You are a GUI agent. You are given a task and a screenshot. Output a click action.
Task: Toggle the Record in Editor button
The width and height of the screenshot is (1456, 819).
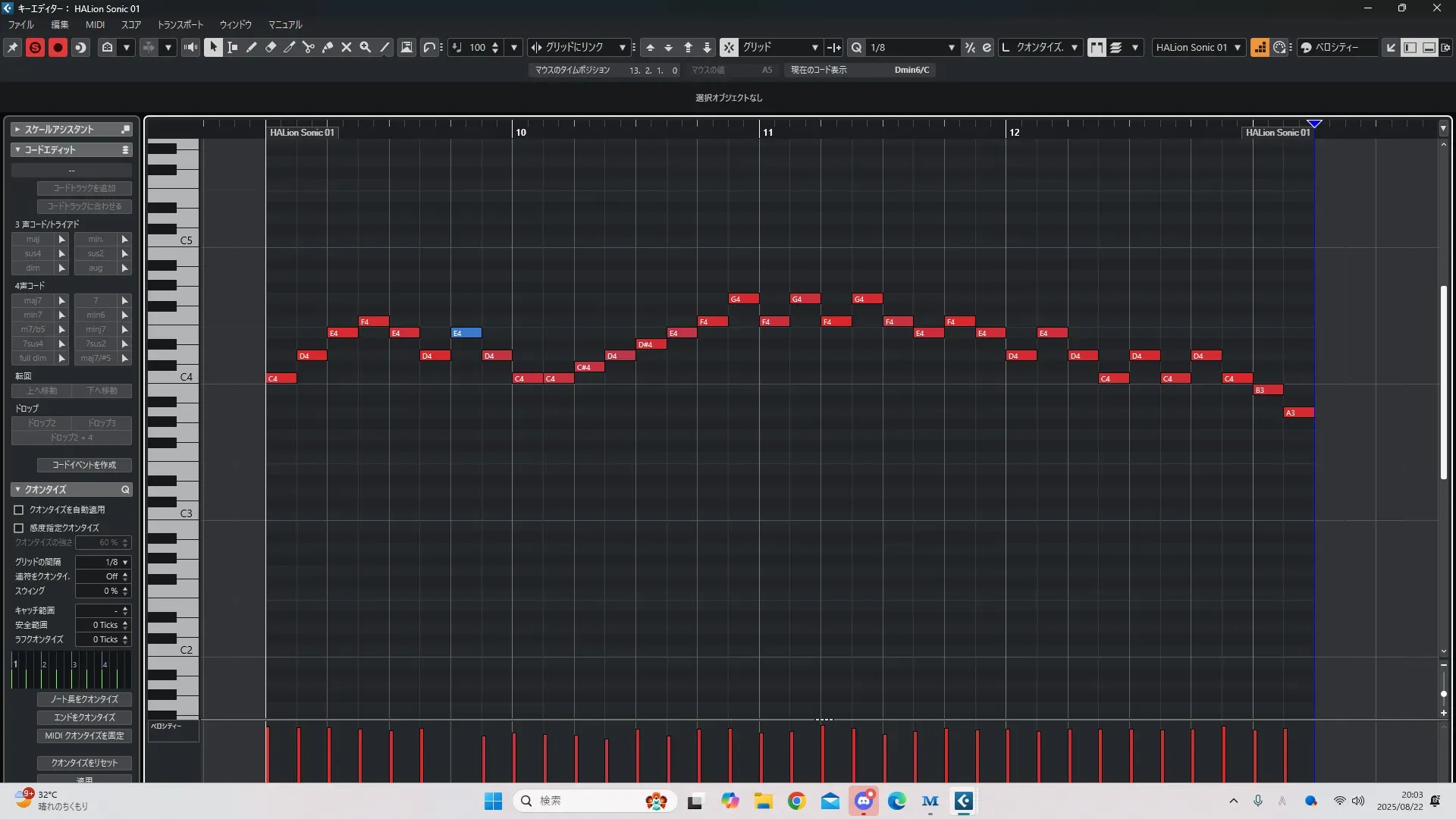pyautogui.click(x=58, y=47)
